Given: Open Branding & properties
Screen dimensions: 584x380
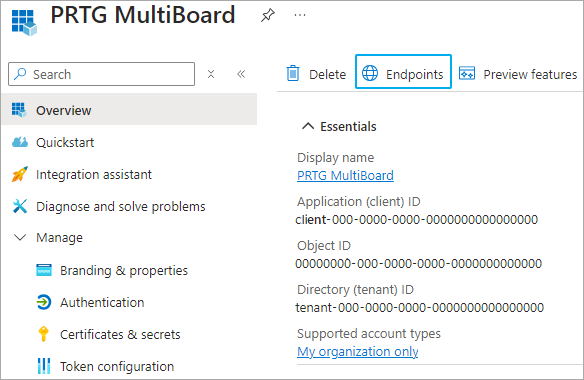Looking at the screenshot, I should 124,270.
